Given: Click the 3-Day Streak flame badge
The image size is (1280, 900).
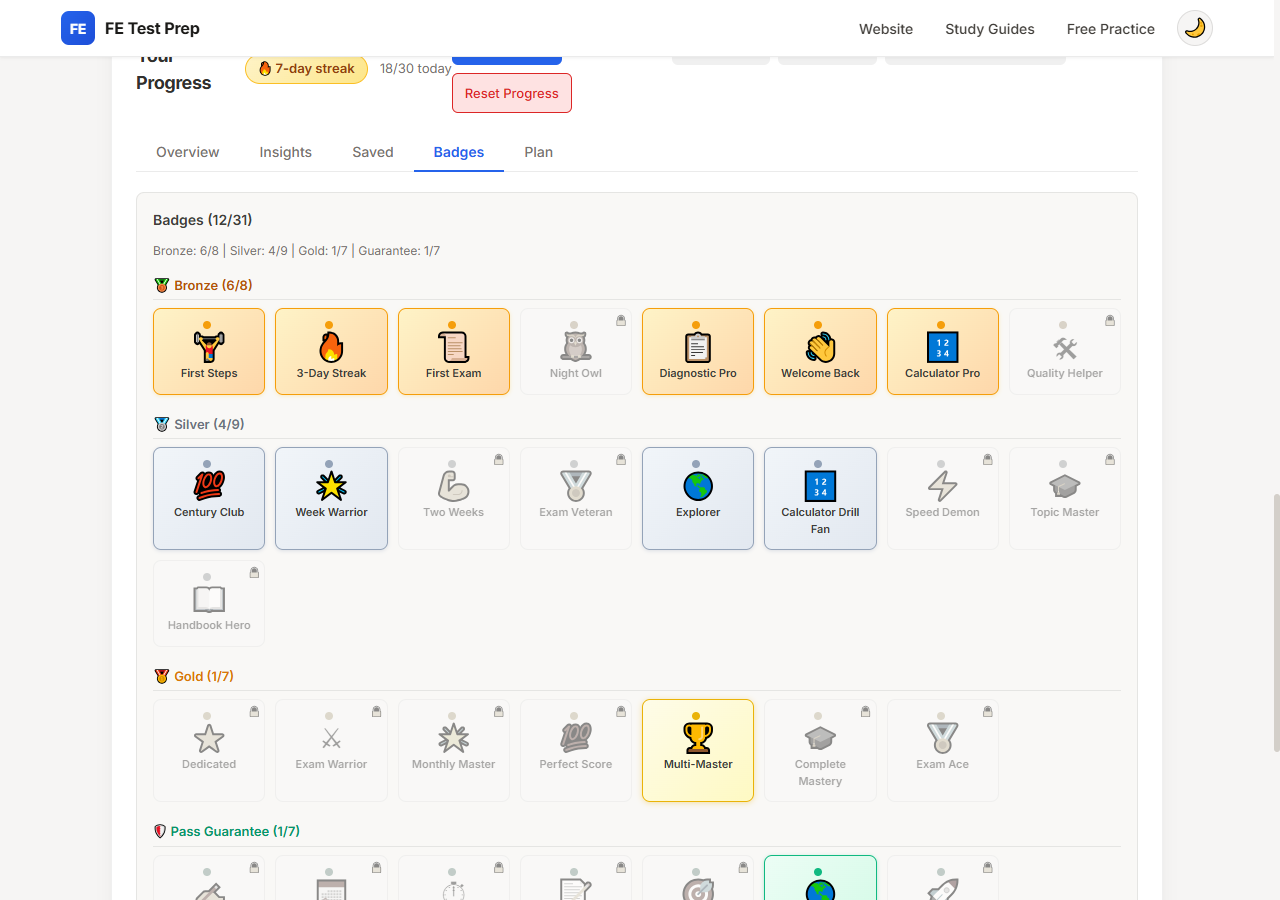Looking at the screenshot, I should [x=331, y=351].
